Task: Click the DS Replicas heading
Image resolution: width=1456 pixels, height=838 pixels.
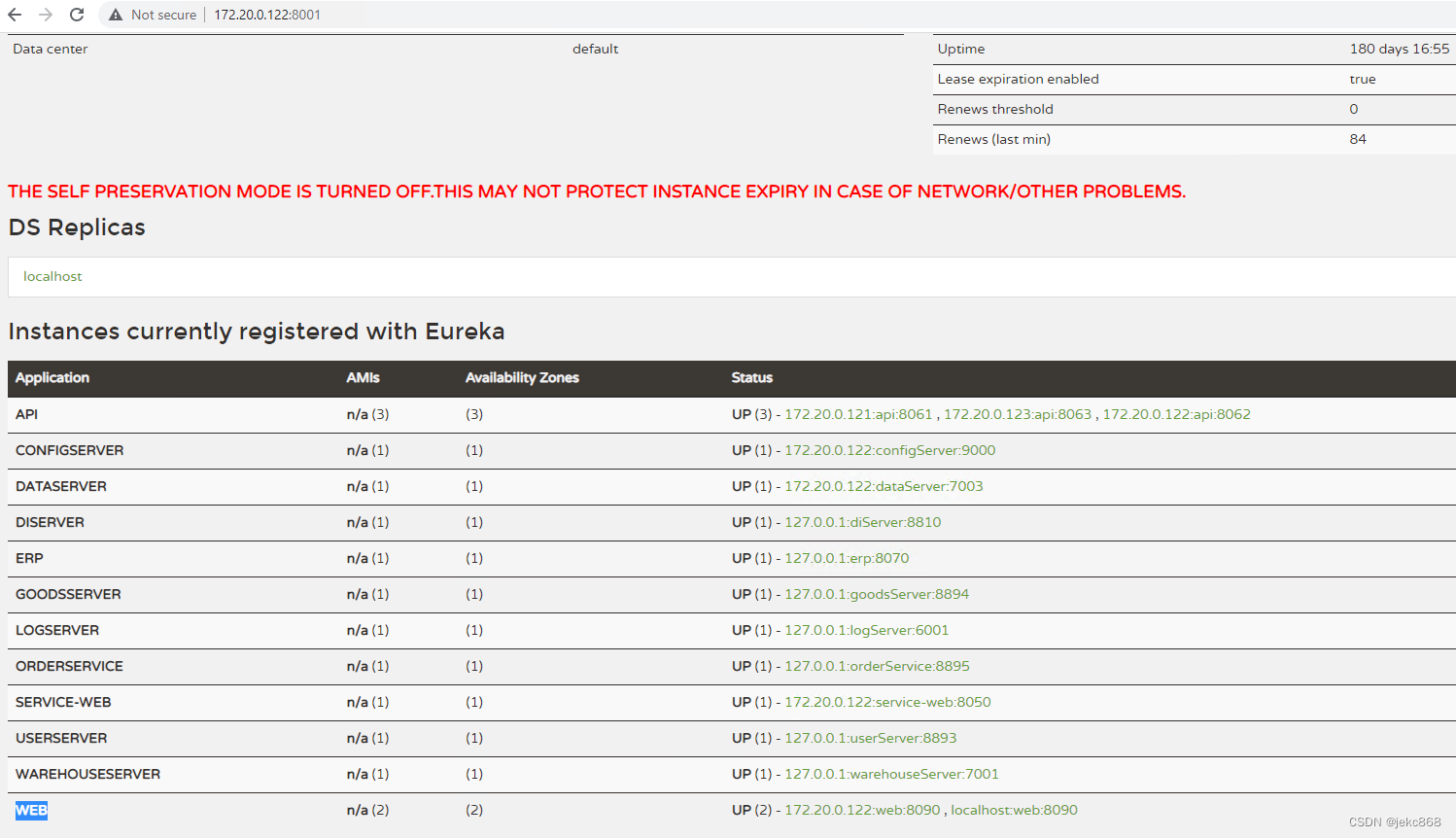Action: (77, 227)
